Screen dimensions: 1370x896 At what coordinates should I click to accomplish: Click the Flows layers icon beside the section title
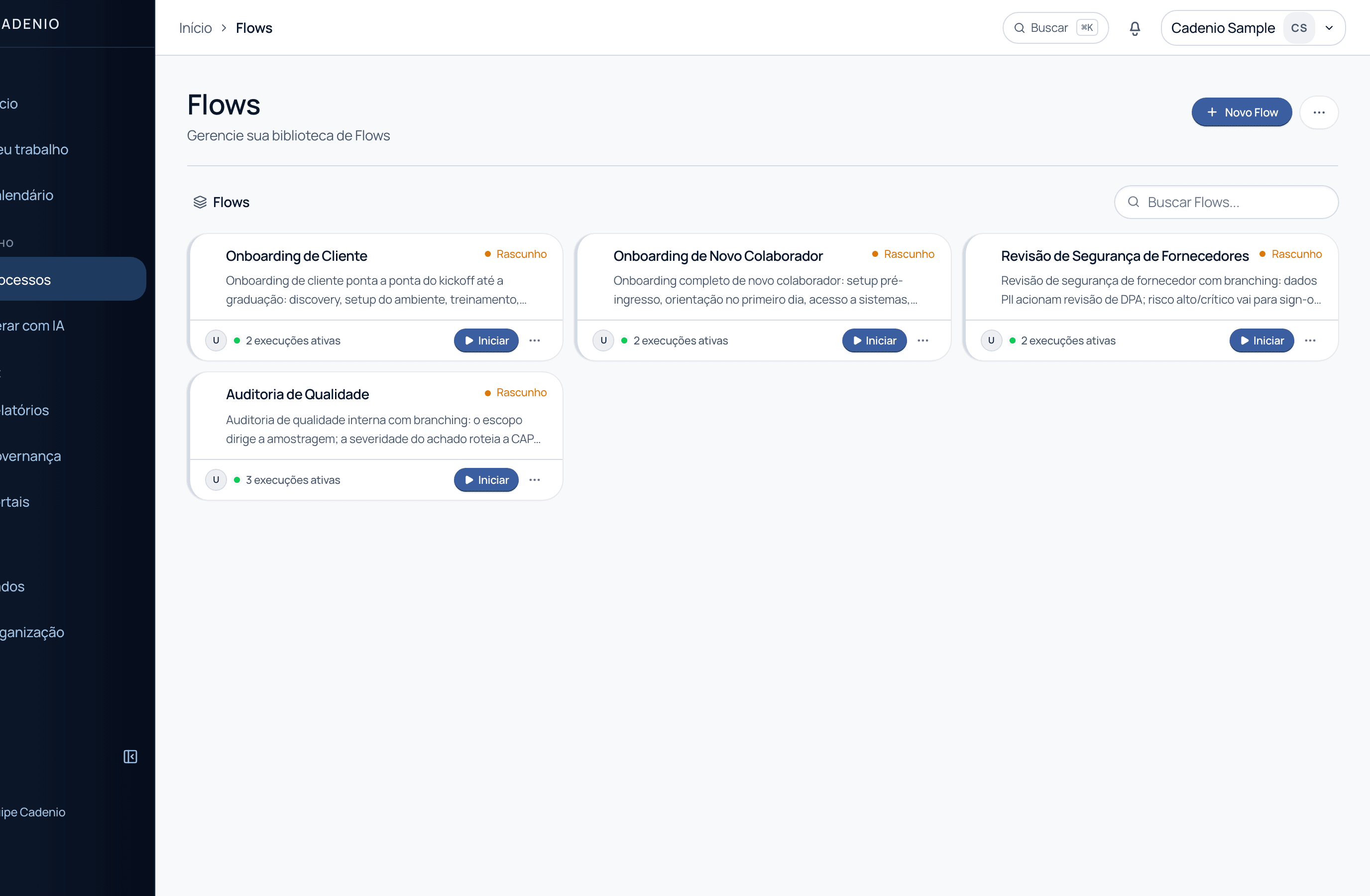(x=200, y=202)
